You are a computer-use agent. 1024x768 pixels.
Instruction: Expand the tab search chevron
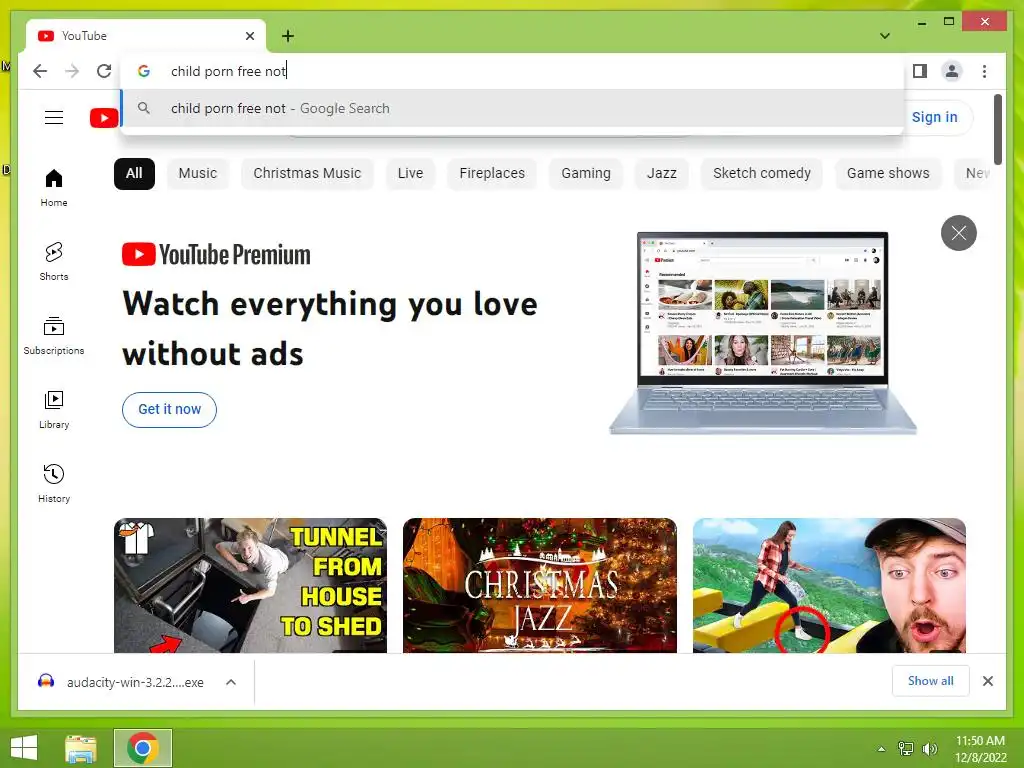point(884,36)
